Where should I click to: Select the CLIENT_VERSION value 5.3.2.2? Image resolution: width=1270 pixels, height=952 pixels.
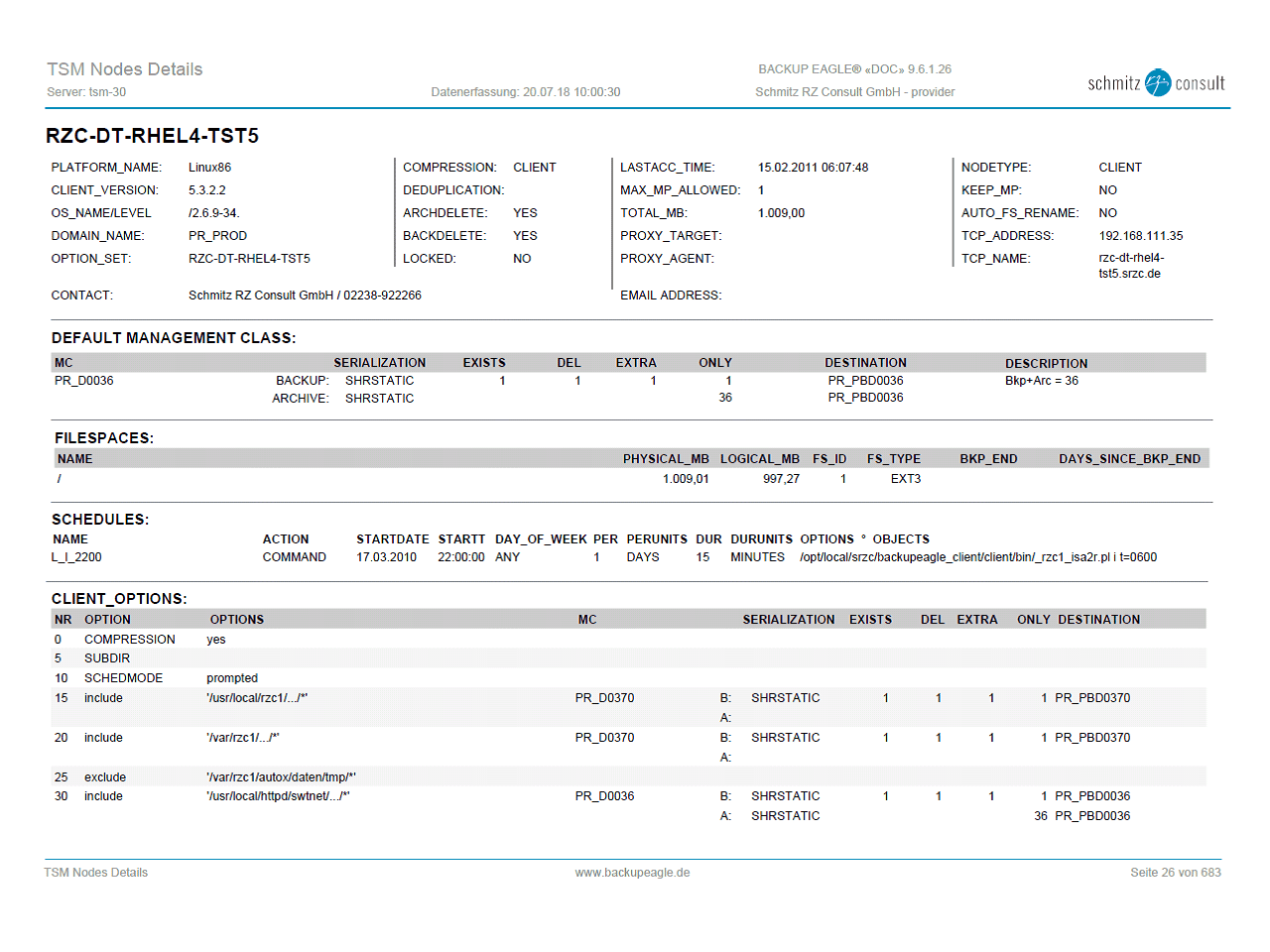click(x=206, y=190)
